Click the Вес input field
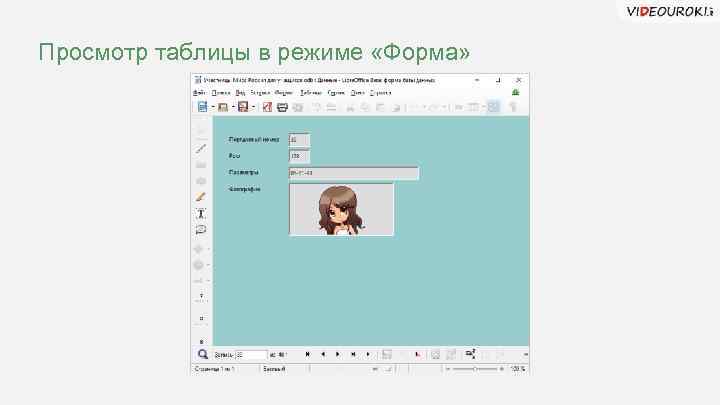 point(299,157)
